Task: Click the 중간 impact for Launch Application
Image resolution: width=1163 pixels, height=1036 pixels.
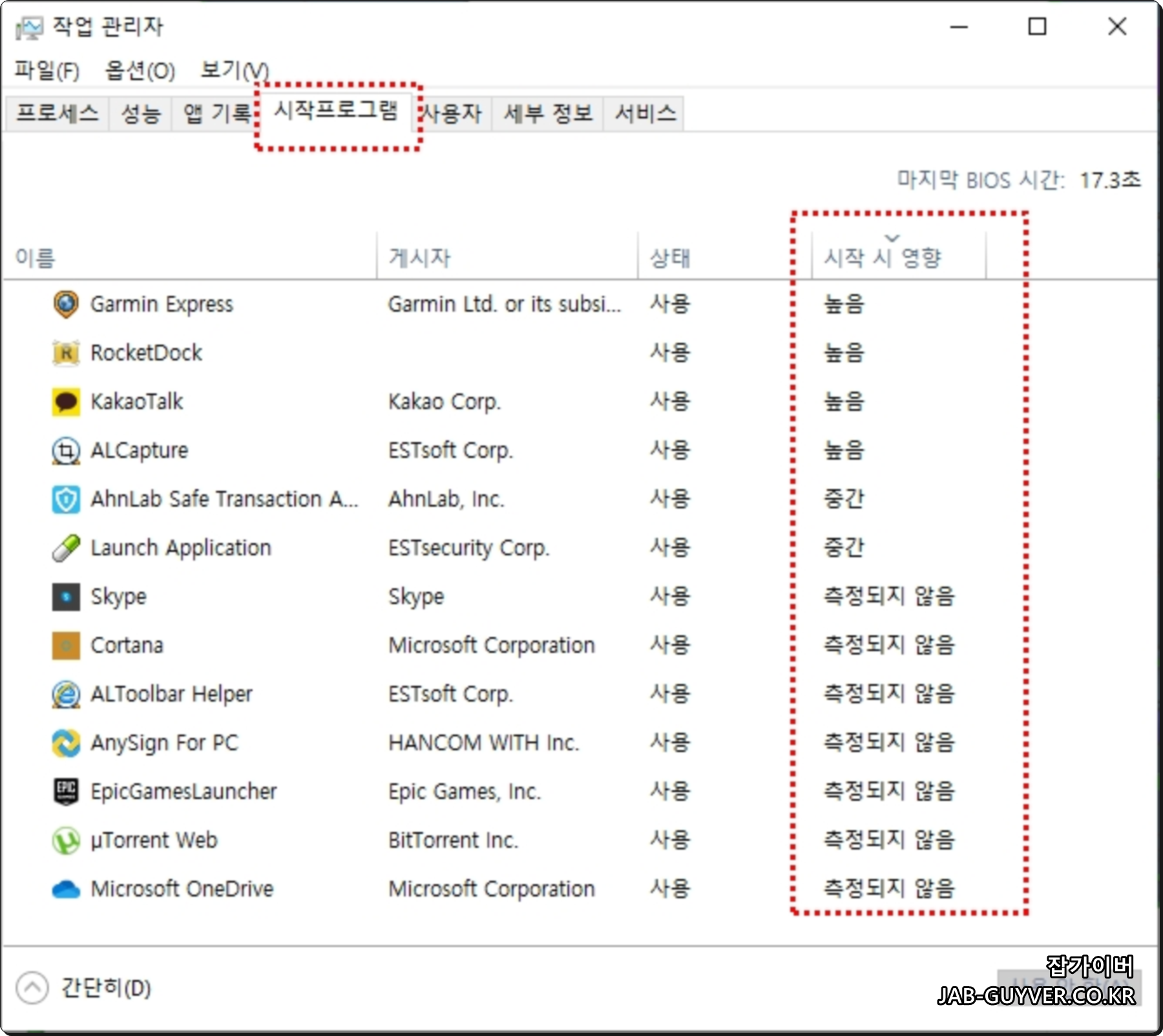Action: [844, 548]
